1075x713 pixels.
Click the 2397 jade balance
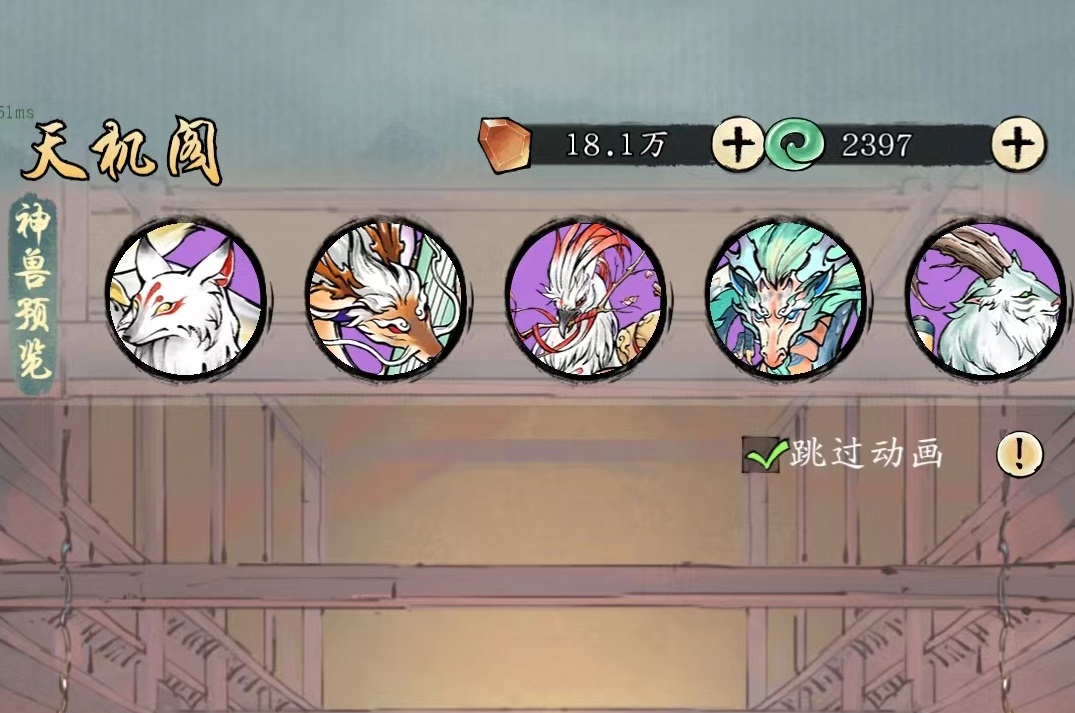click(x=877, y=145)
